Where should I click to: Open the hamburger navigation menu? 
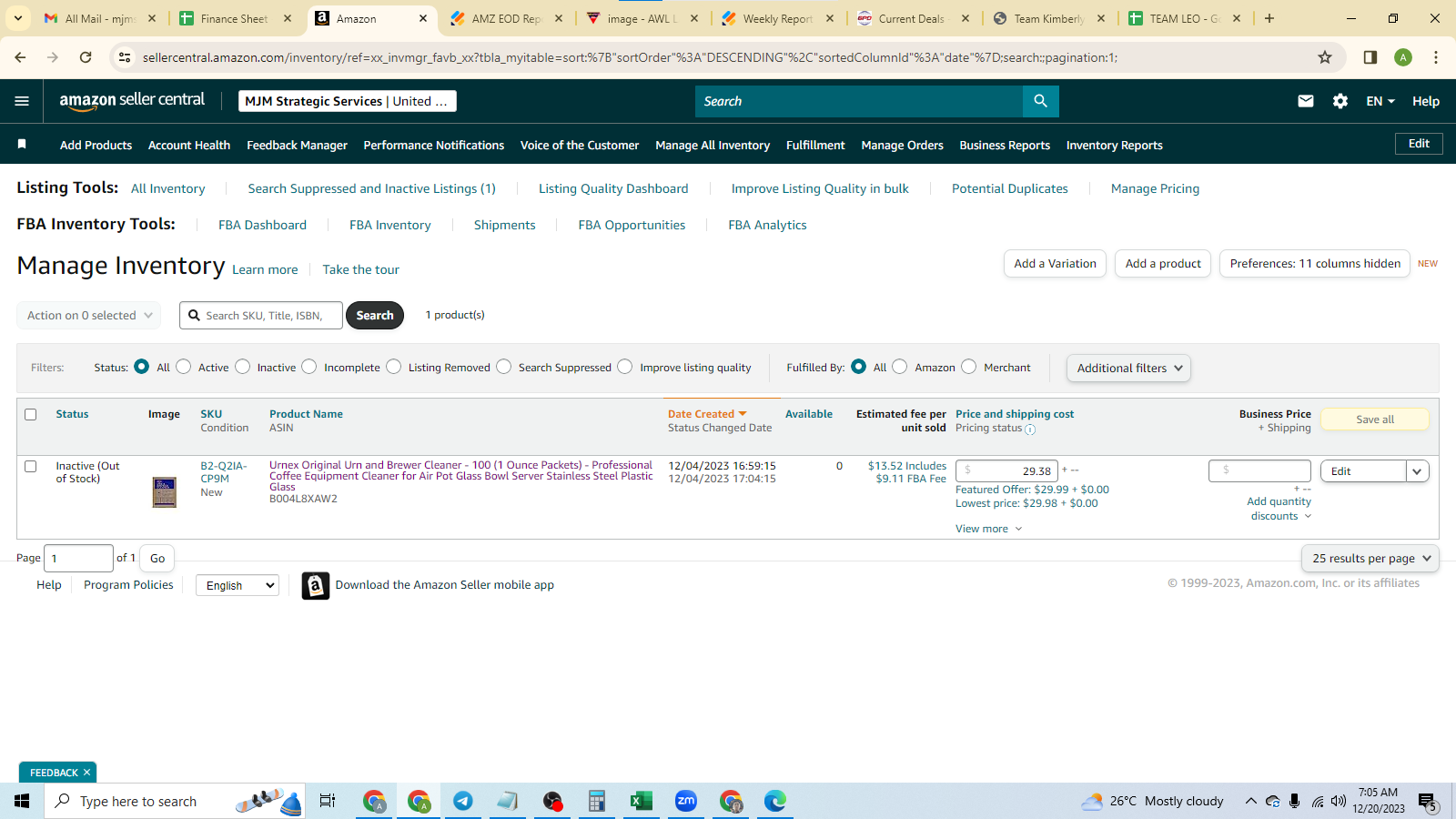[22, 101]
